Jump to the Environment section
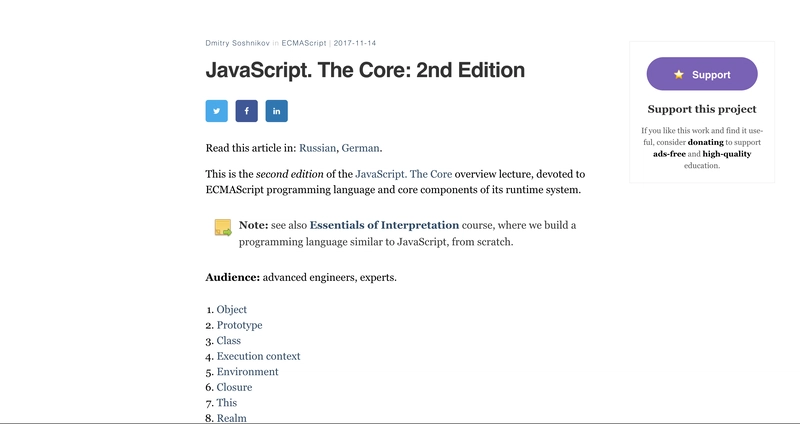Image resolution: width=800 pixels, height=424 pixels. click(247, 371)
